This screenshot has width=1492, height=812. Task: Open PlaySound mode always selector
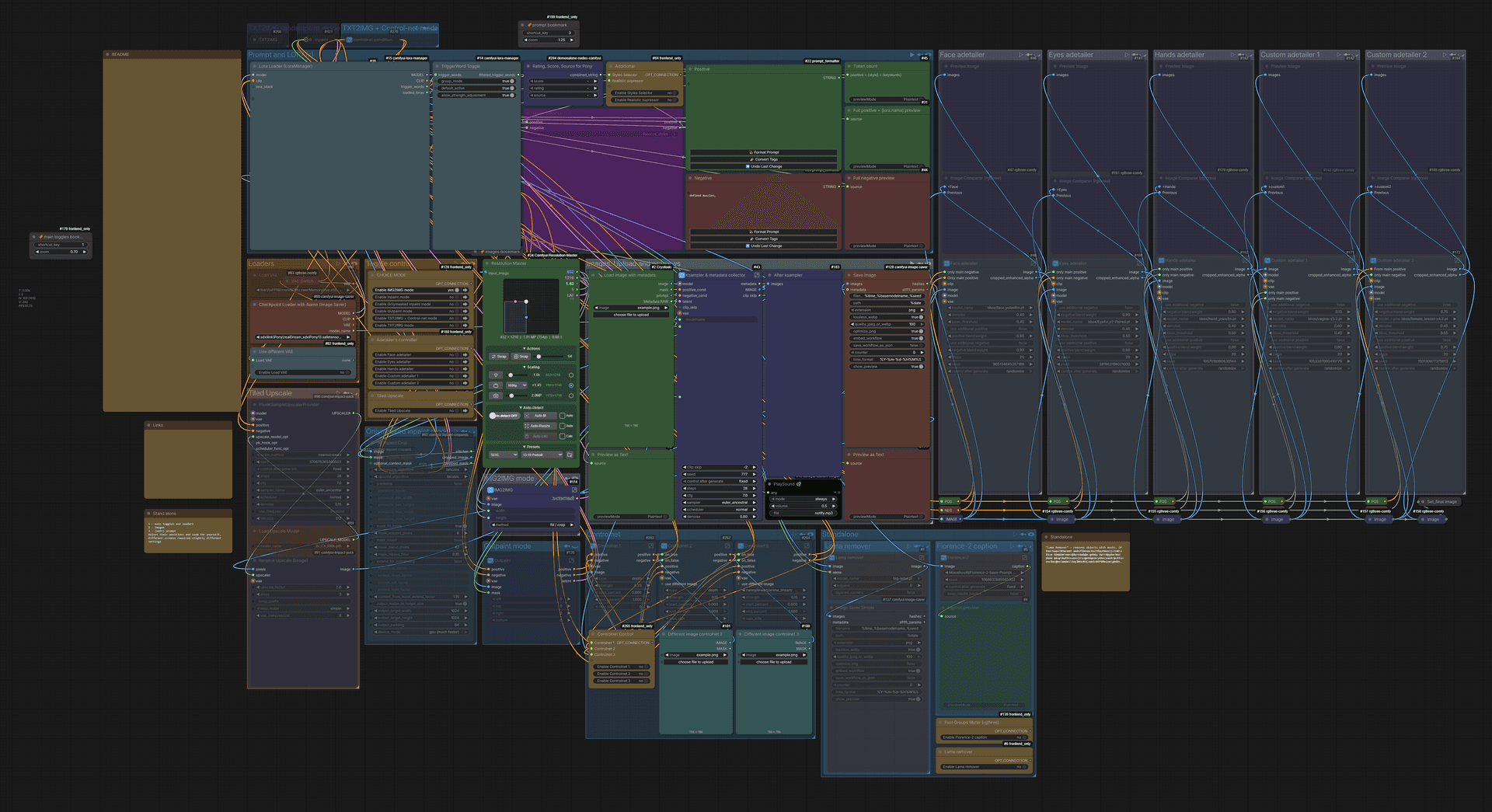804,499
